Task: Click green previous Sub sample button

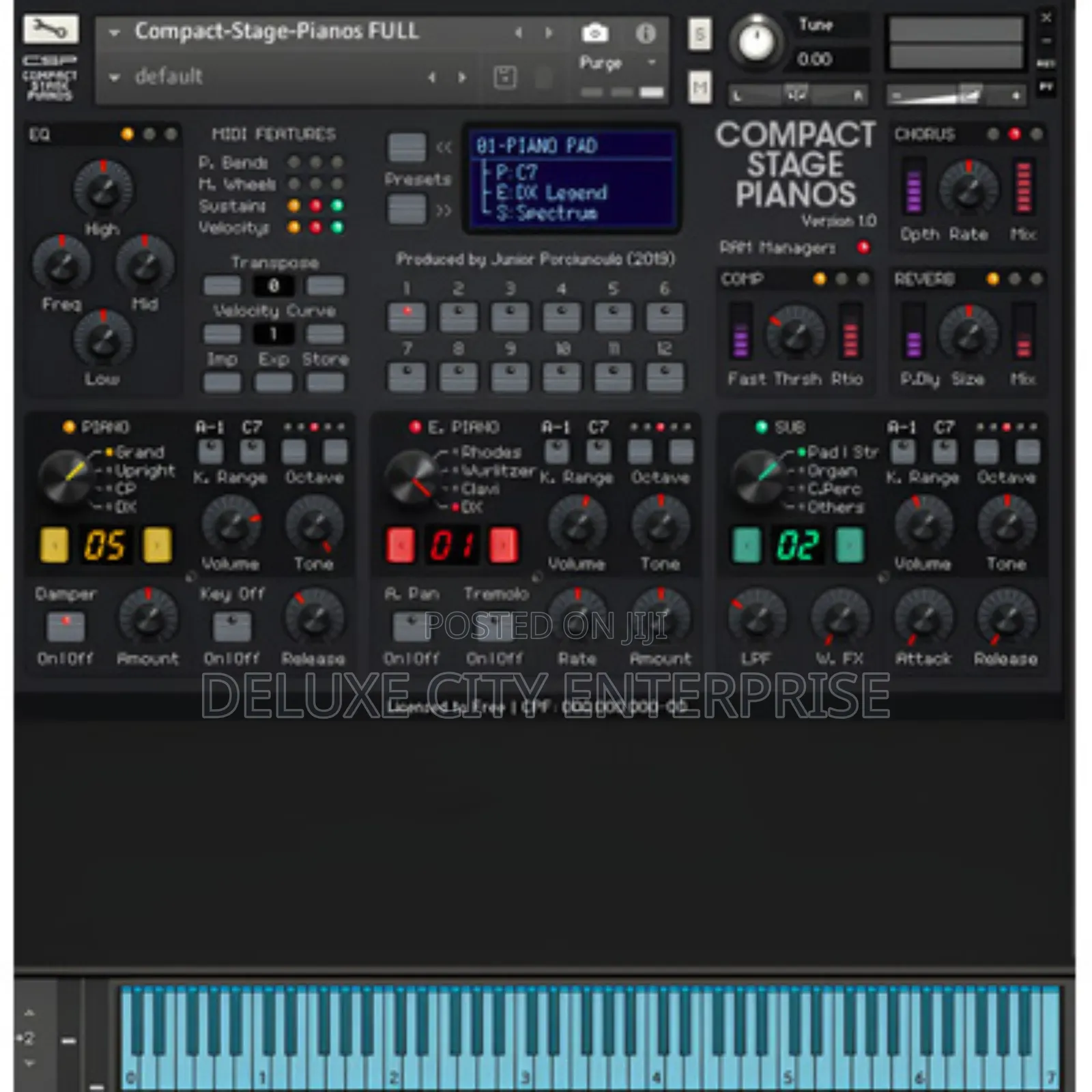Action: click(x=747, y=545)
